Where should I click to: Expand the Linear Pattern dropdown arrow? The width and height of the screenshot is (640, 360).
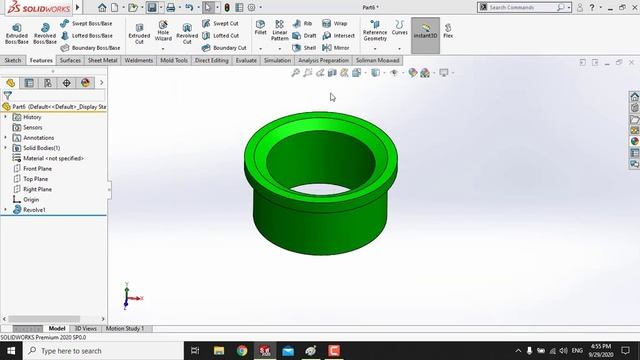point(280,49)
